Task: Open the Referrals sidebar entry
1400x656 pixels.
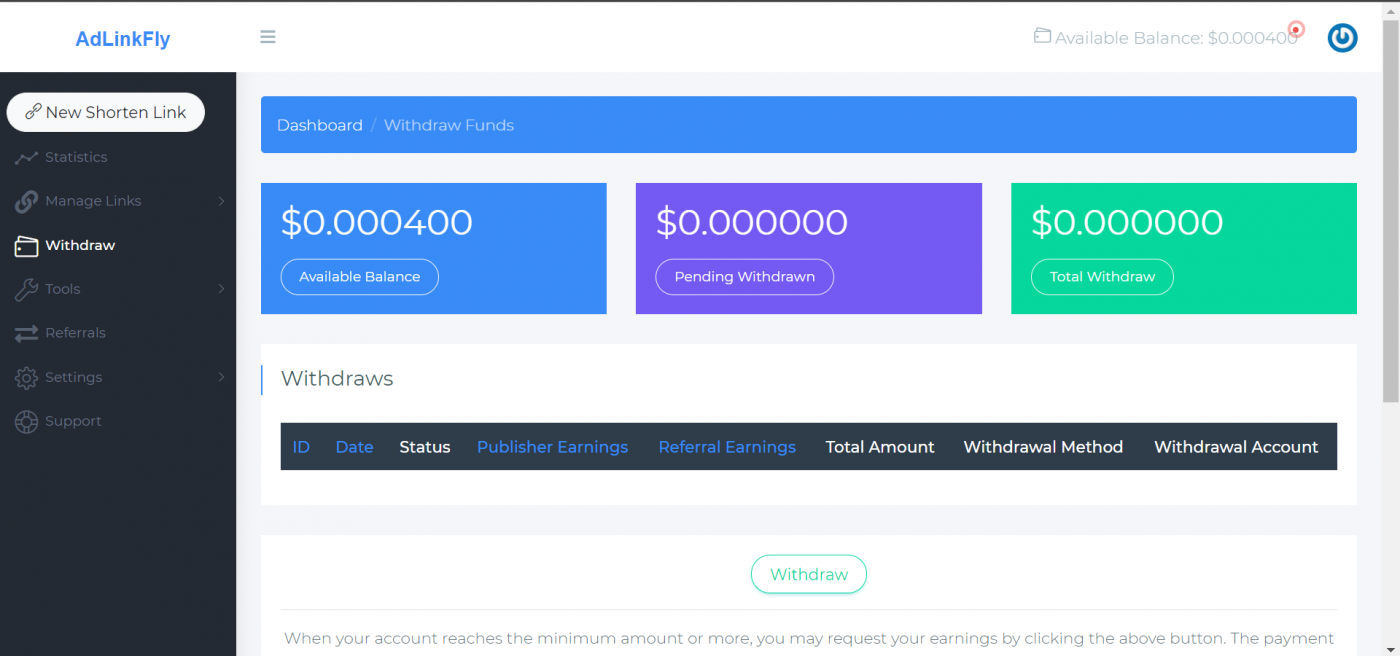Action: pyautogui.click(x=76, y=333)
